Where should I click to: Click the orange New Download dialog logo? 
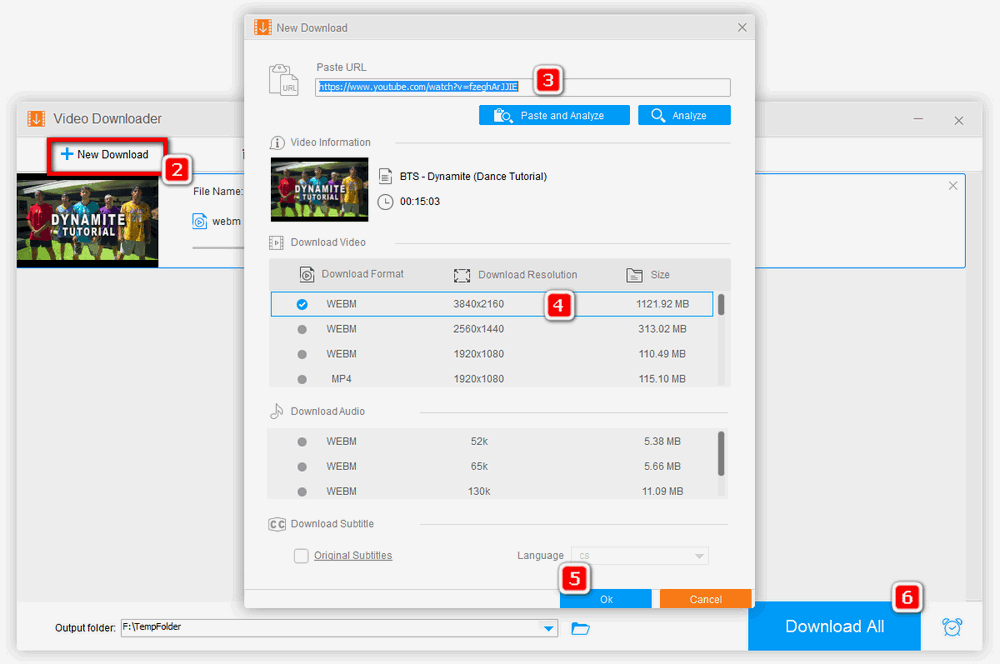pos(263,27)
